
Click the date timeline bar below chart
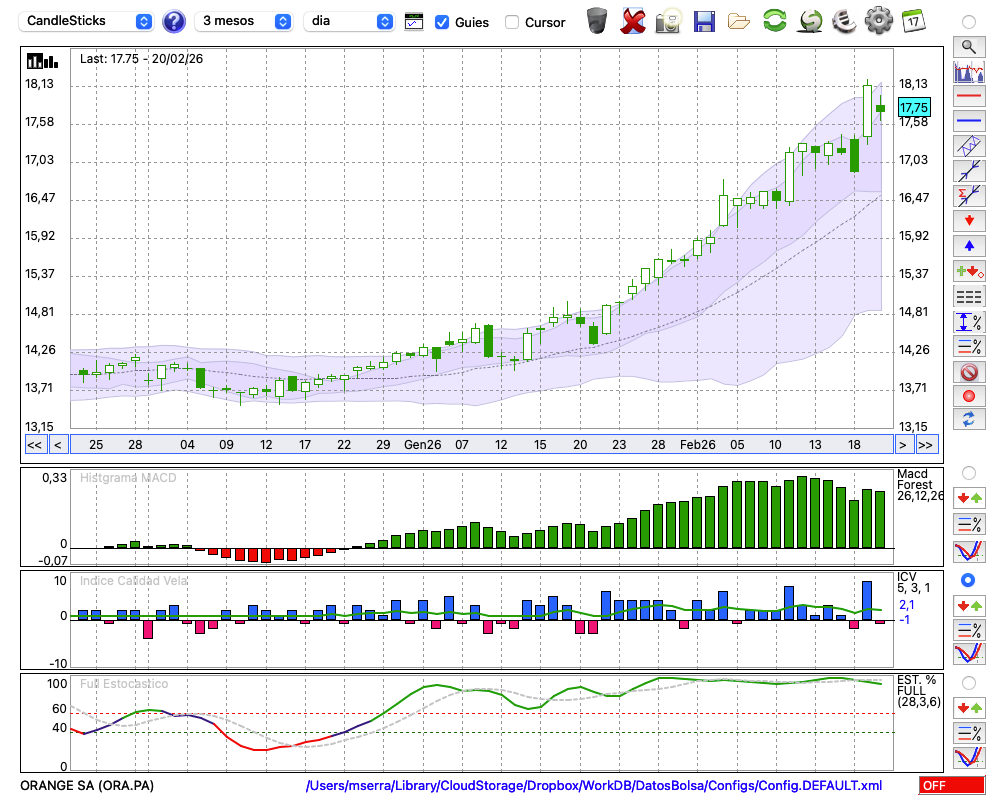[480, 444]
